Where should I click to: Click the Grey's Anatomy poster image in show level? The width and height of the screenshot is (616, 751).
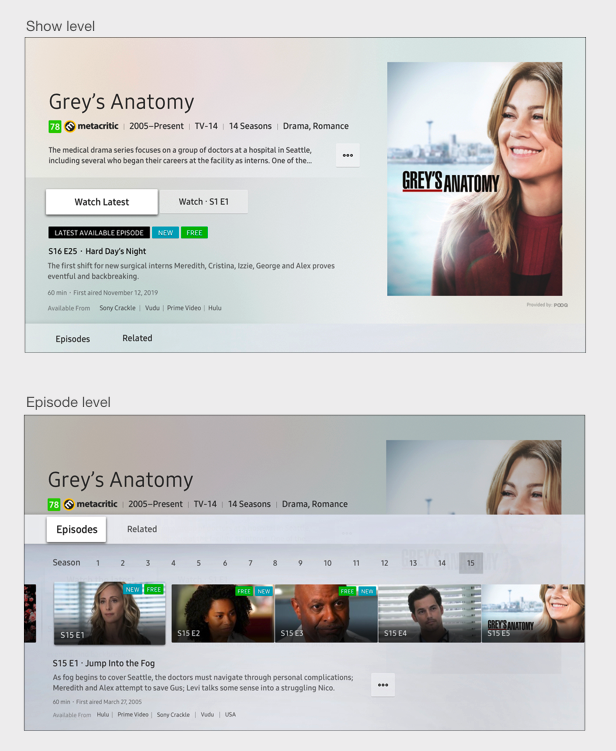click(475, 179)
